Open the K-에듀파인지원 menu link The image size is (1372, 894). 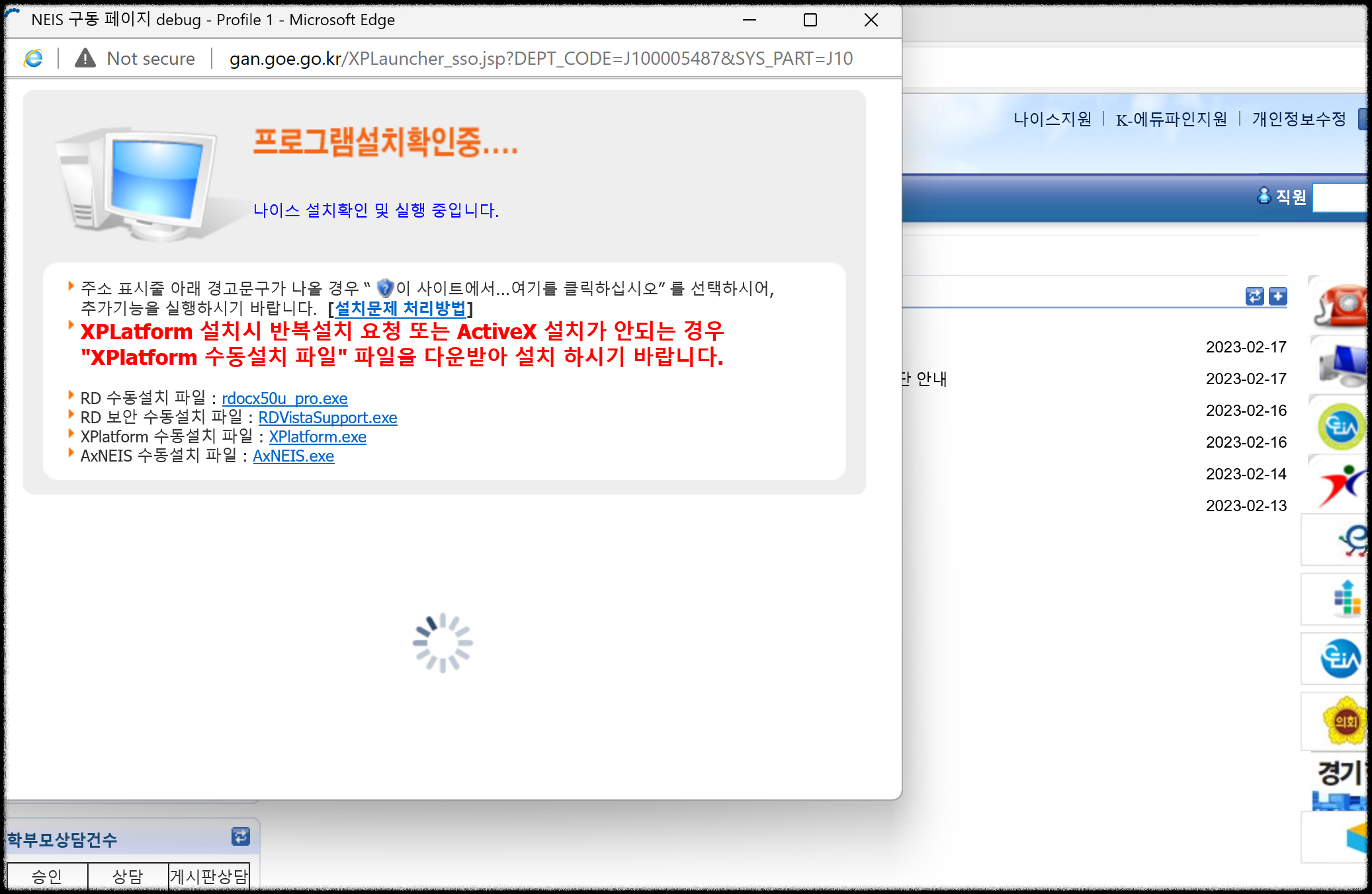click(1171, 119)
